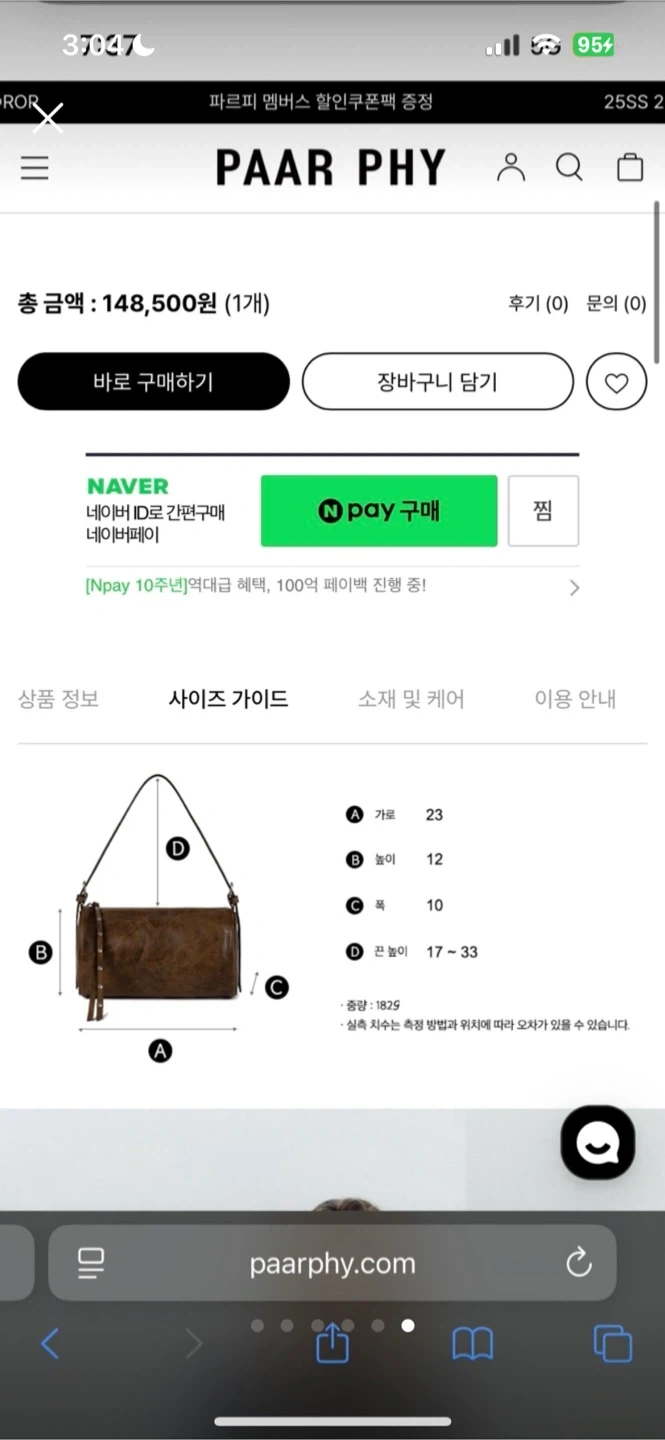Screen dimensions: 665x1440
Task: Tap the paarphy.com address field
Action: click(332, 1263)
